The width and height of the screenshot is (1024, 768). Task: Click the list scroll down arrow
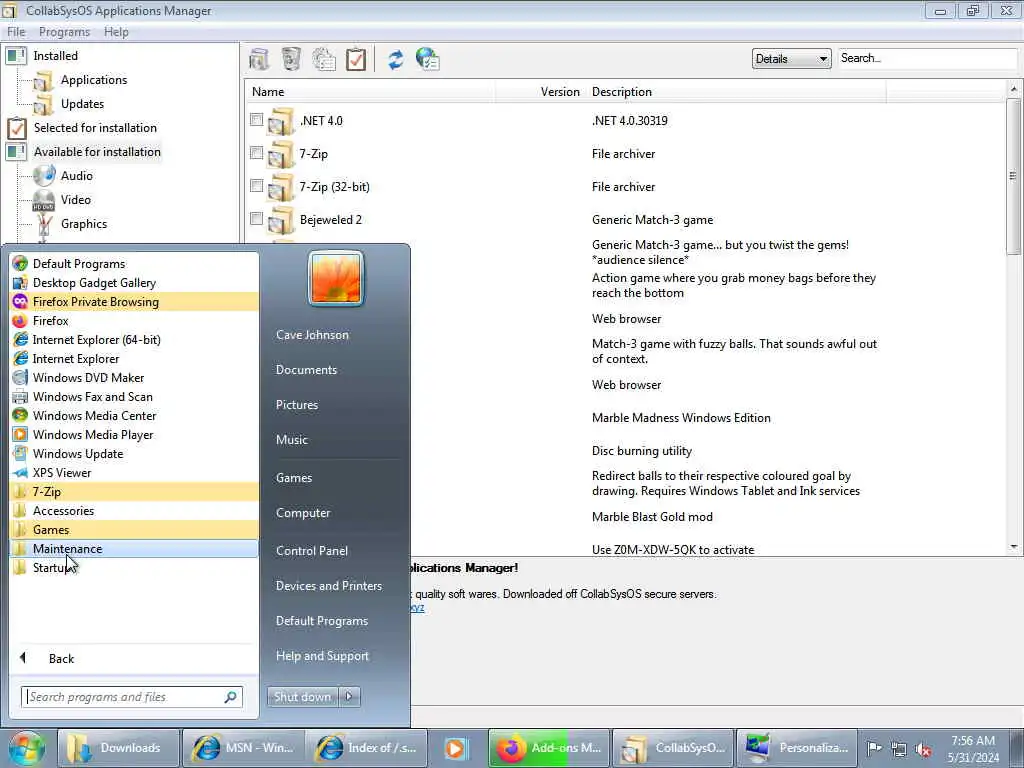pyautogui.click(x=1014, y=547)
